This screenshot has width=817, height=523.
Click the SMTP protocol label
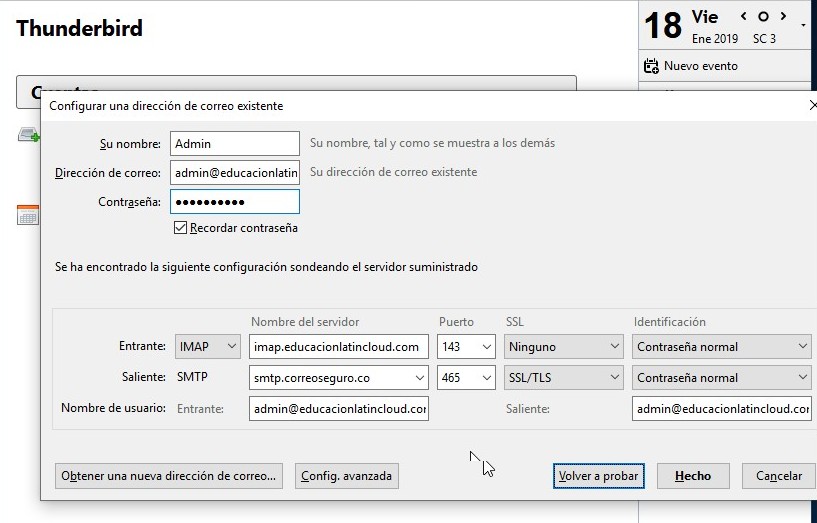point(192,377)
